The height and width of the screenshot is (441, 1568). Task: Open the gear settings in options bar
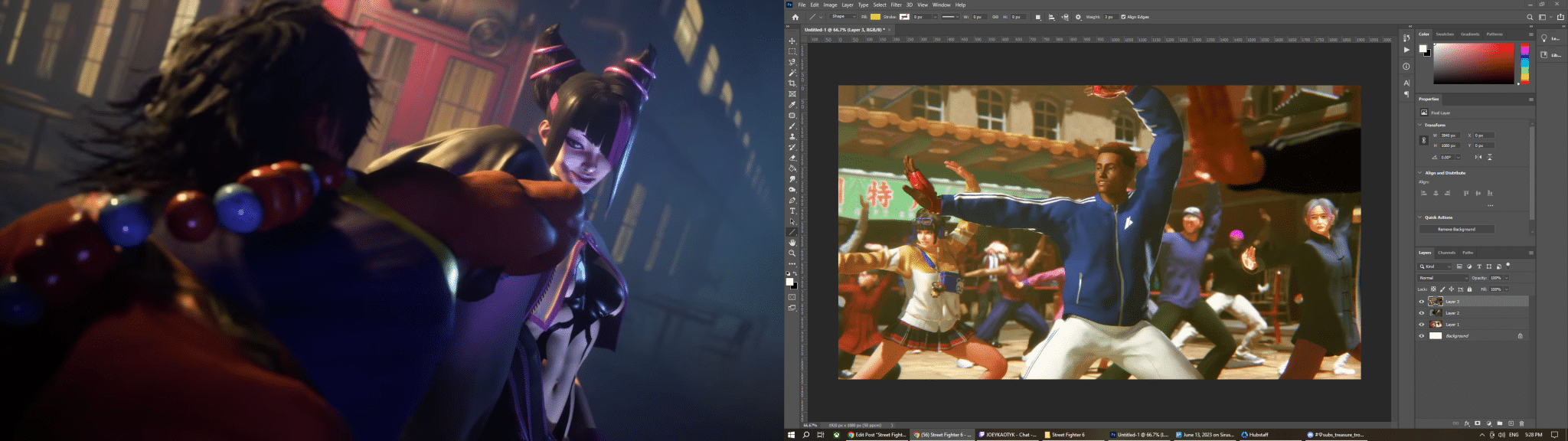1078,17
